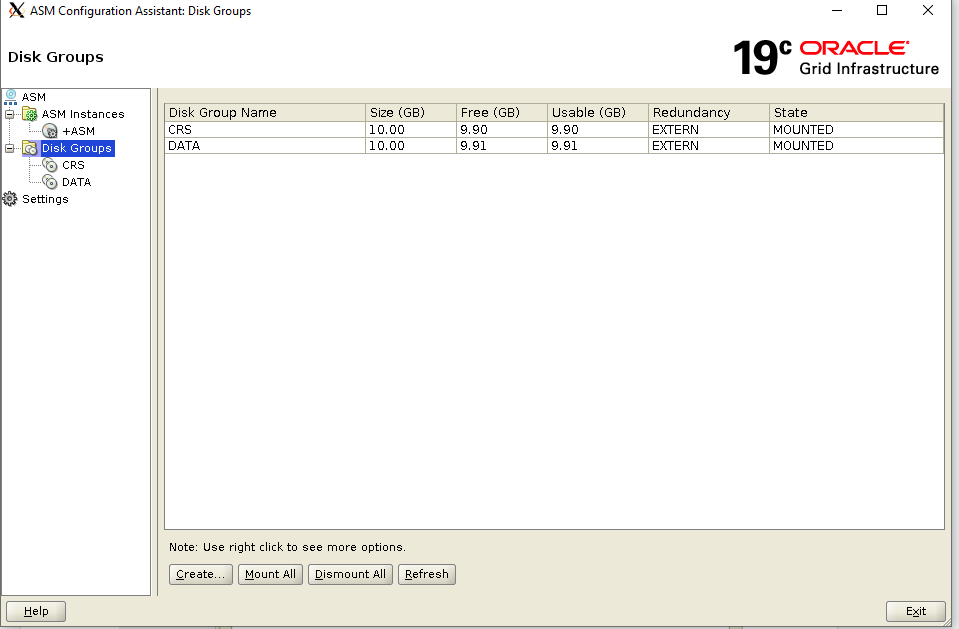The width and height of the screenshot is (959, 629).
Task: Click the Create... button
Action: click(x=201, y=574)
